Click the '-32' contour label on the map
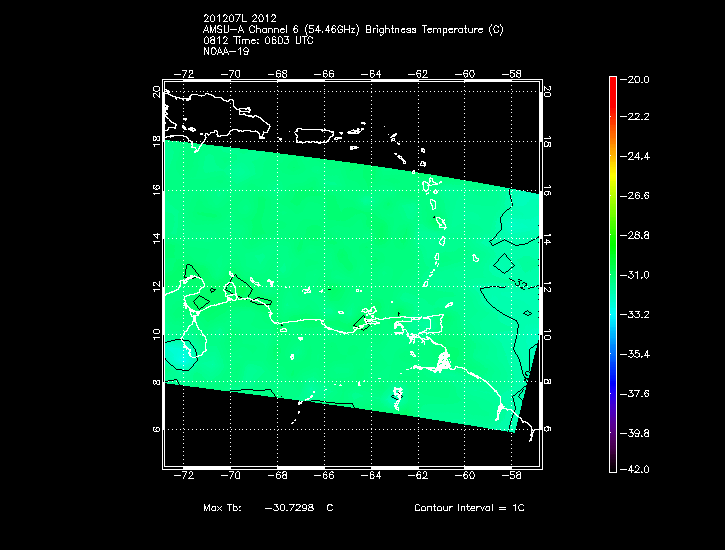The width and height of the screenshot is (725, 550). [x=520, y=284]
